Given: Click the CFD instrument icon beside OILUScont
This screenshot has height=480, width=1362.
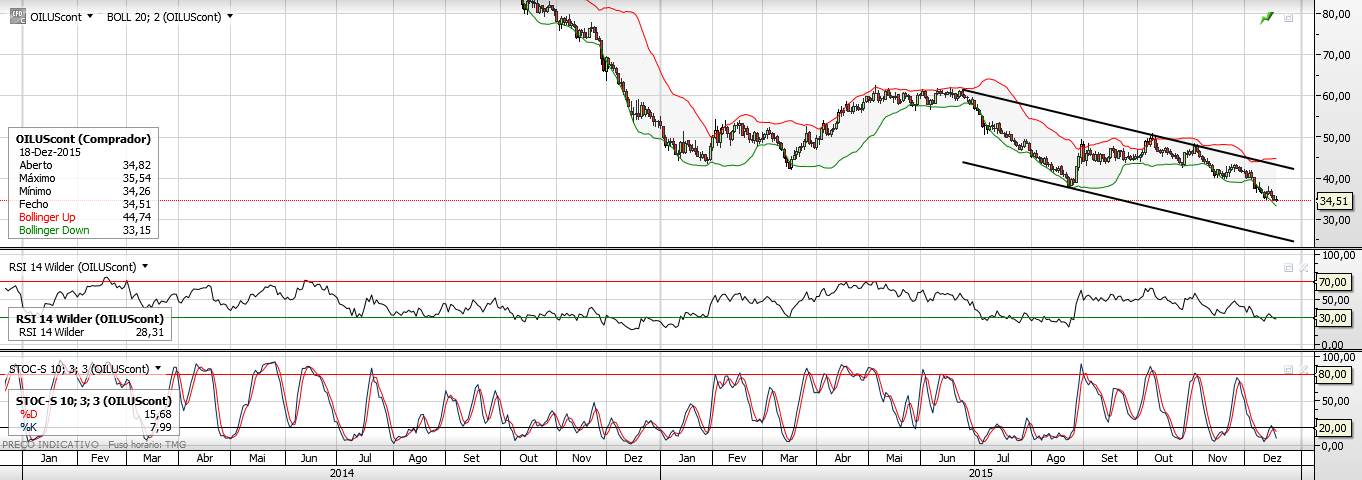Looking at the screenshot, I should pos(15,17).
